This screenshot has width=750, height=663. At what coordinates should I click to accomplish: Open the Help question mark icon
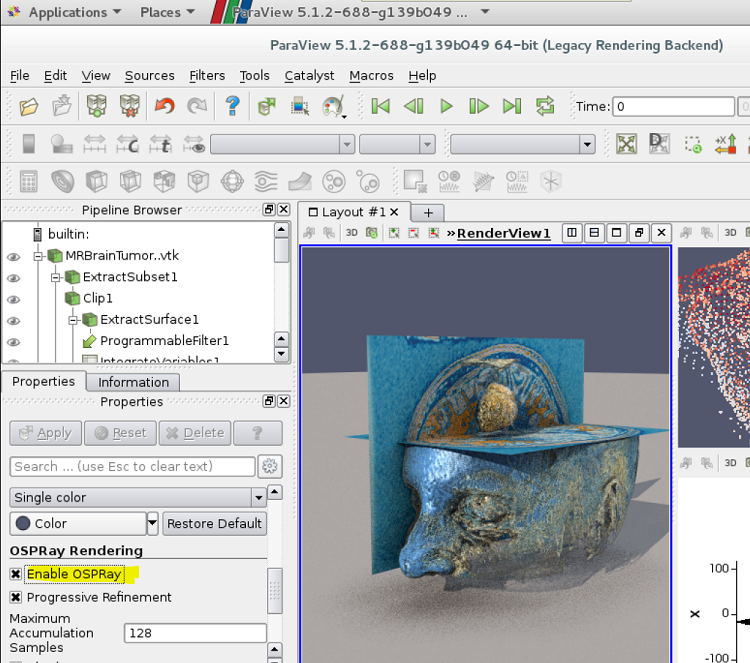coord(232,106)
